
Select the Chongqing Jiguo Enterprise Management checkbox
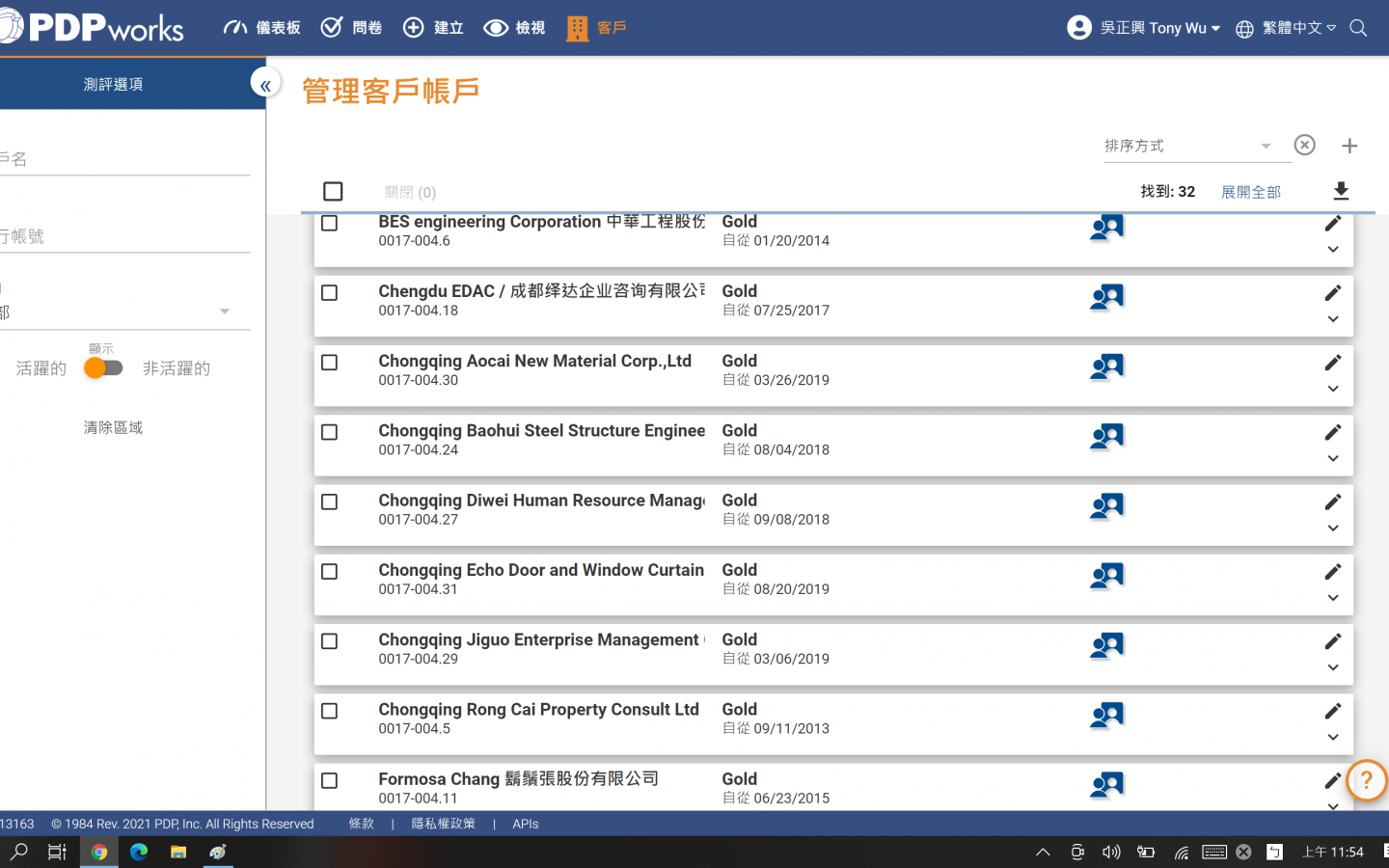[329, 640]
